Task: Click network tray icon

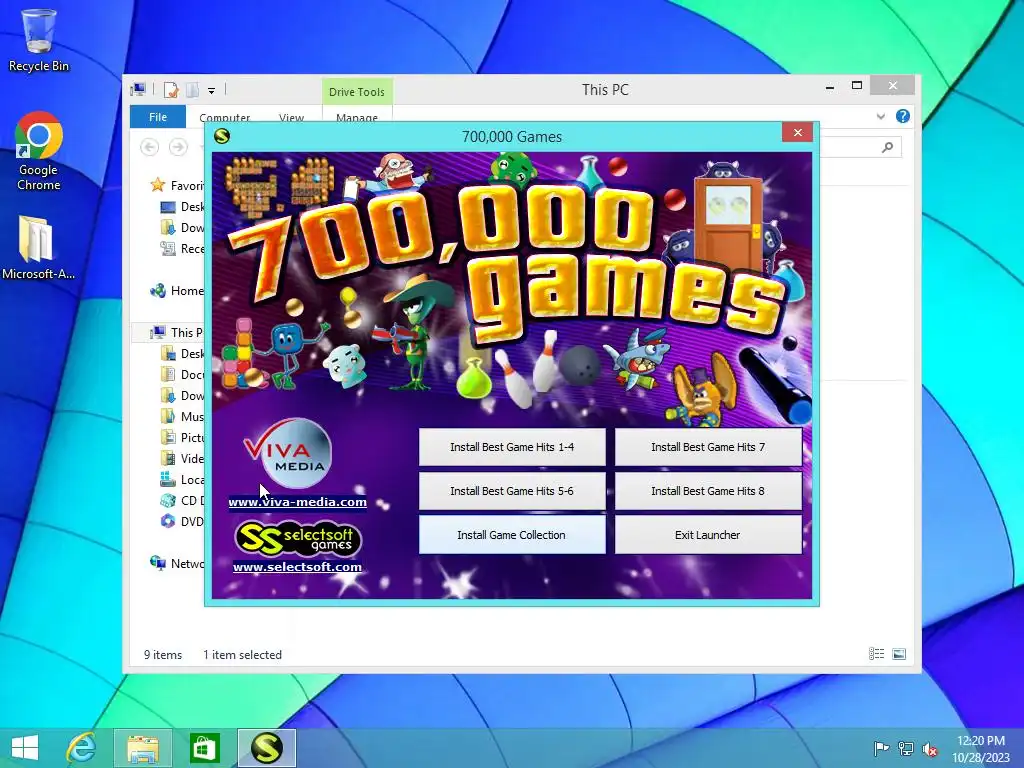Action: (906, 748)
